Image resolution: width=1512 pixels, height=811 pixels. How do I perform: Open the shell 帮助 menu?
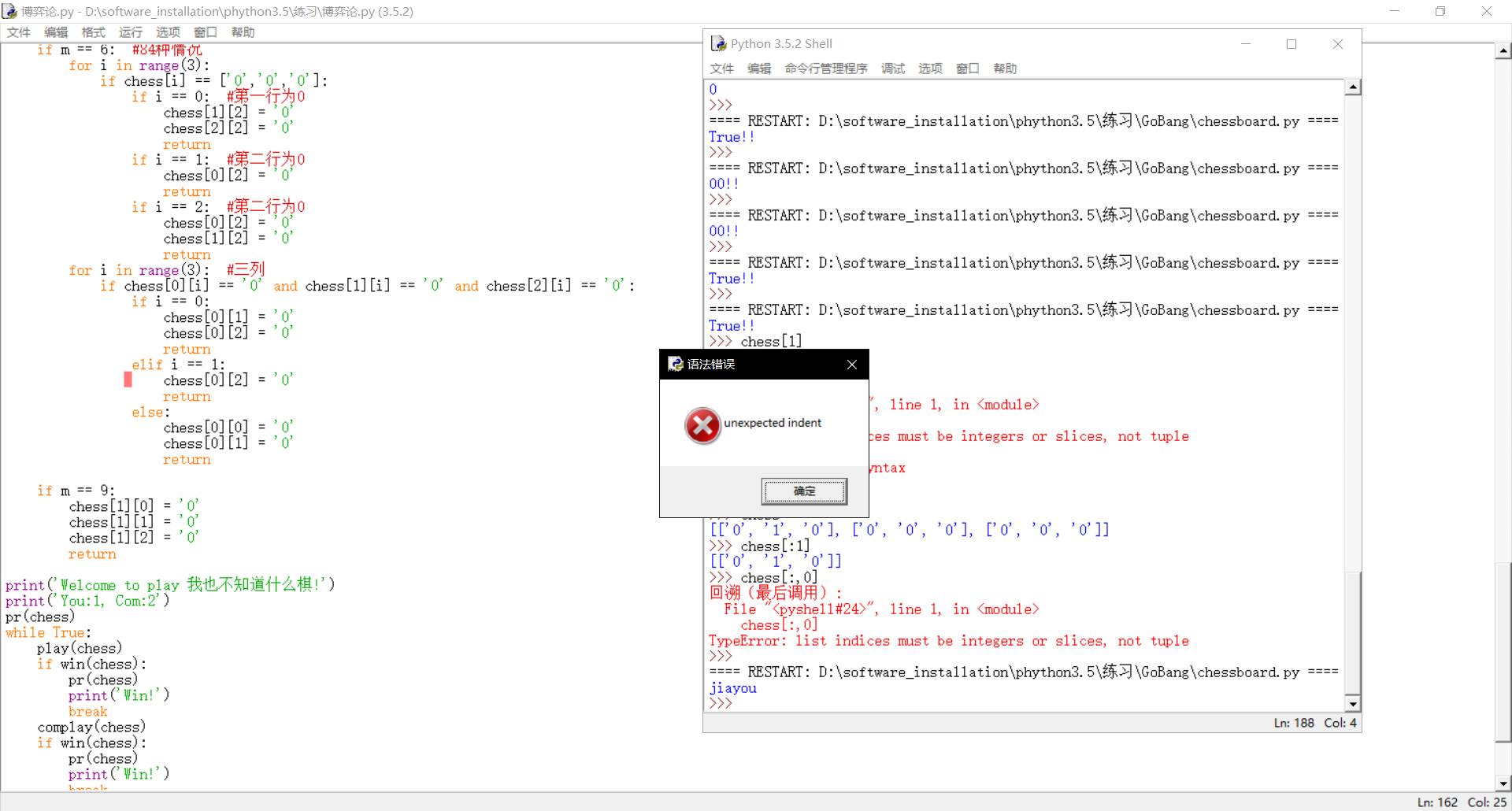coord(1005,69)
